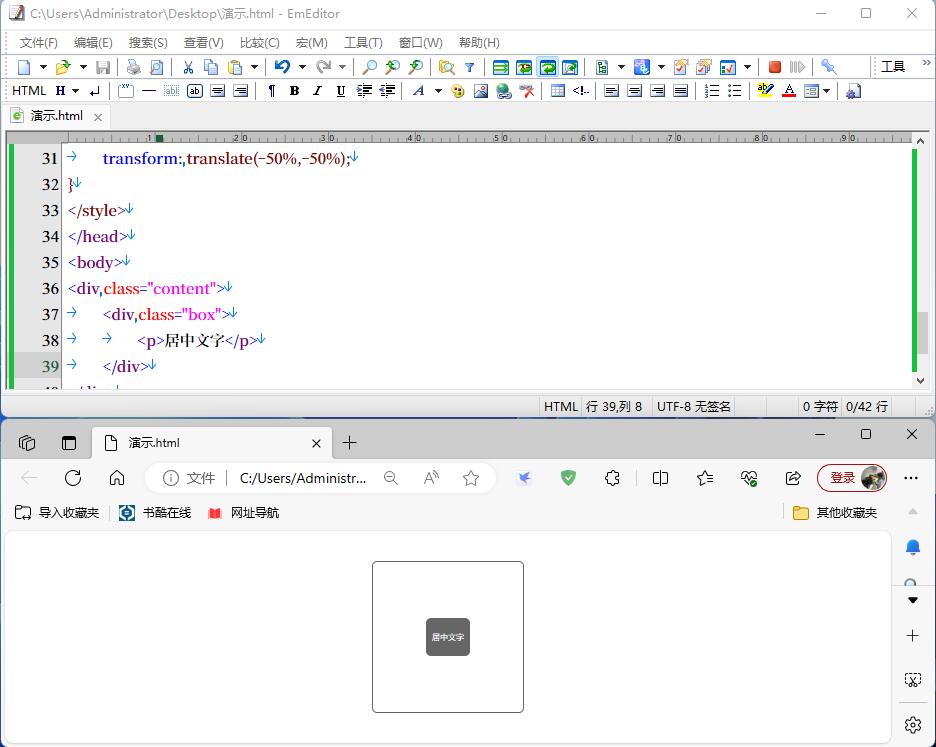Open 网址导航 bookmark
Screen dimensions: 936x747
pos(243,512)
